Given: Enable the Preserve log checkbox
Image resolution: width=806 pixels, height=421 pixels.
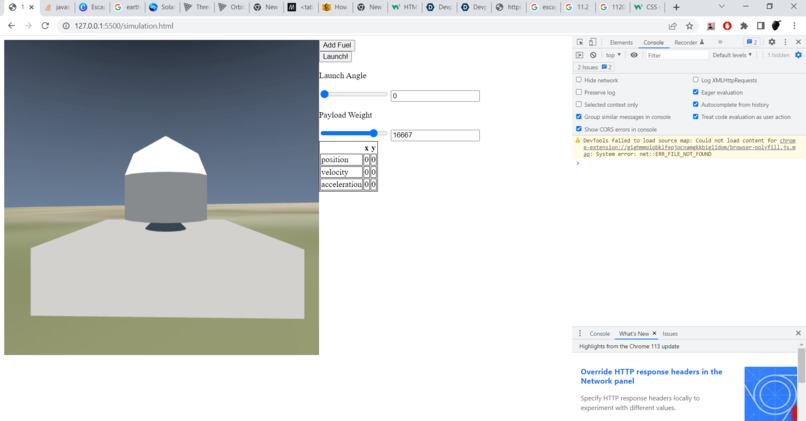Looking at the screenshot, I should point(579,93).
